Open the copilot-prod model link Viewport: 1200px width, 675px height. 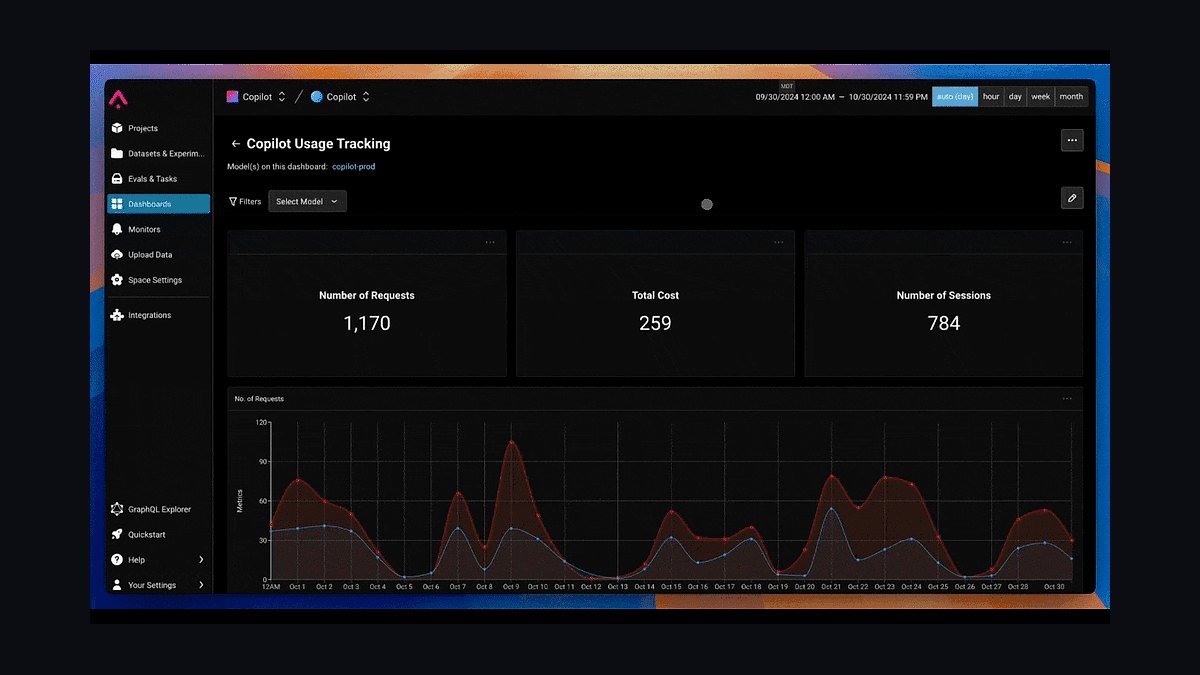[x=354, y=167]
